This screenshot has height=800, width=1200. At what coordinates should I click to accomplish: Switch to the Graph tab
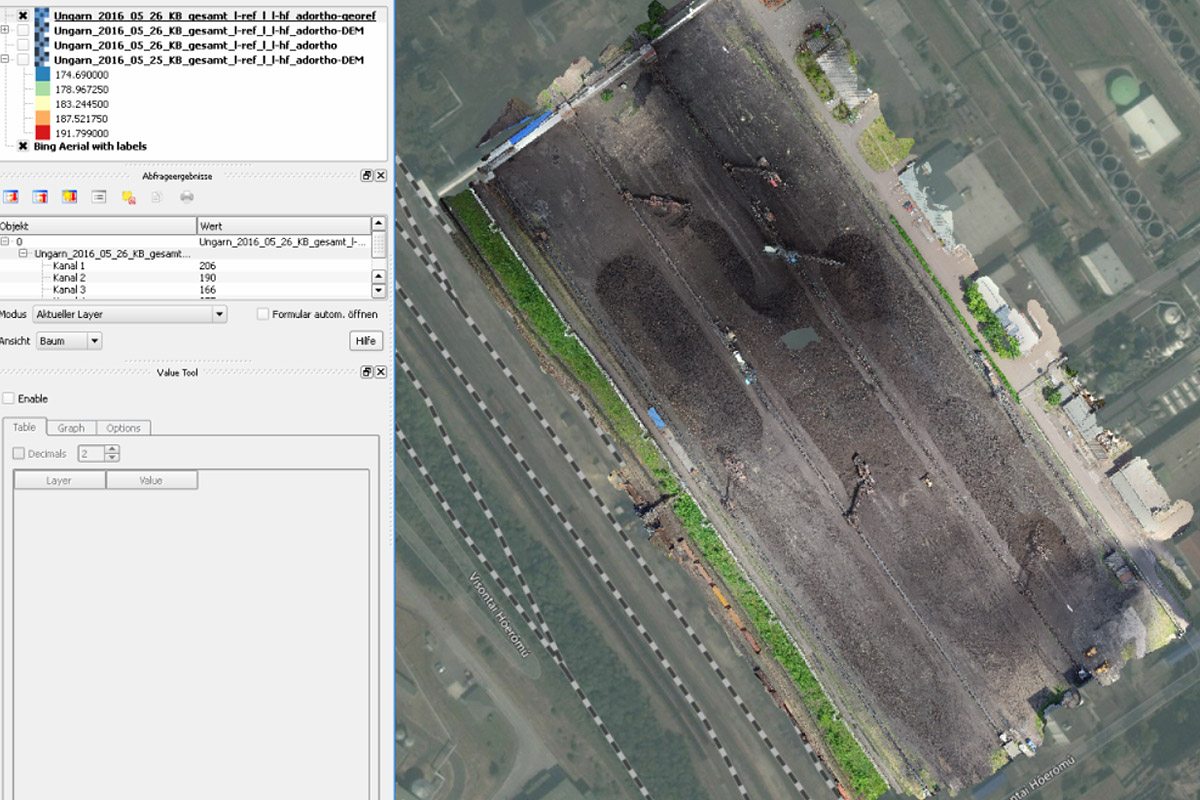point(71,428)
